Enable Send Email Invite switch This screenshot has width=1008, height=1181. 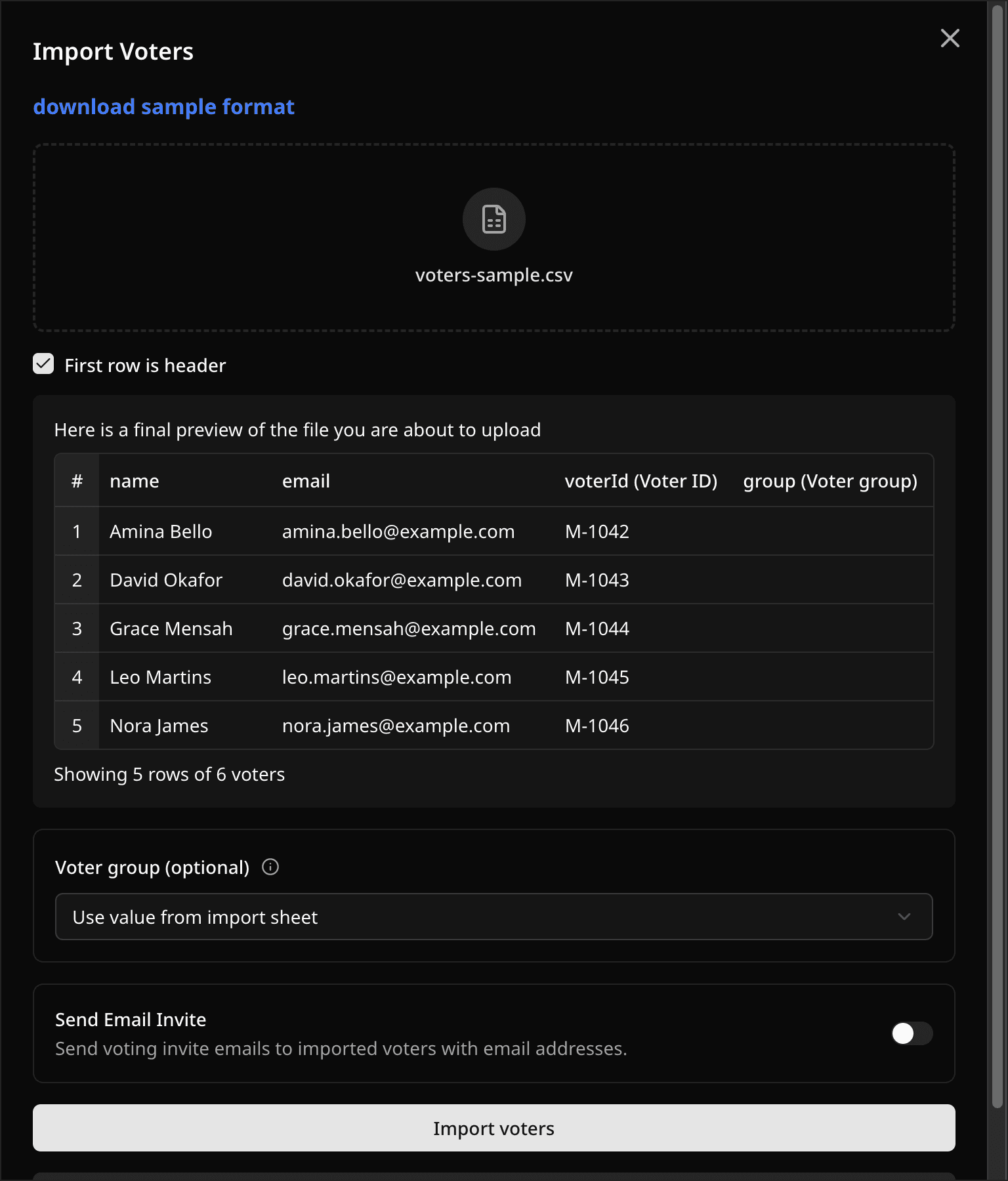(x=912, y=1033)
